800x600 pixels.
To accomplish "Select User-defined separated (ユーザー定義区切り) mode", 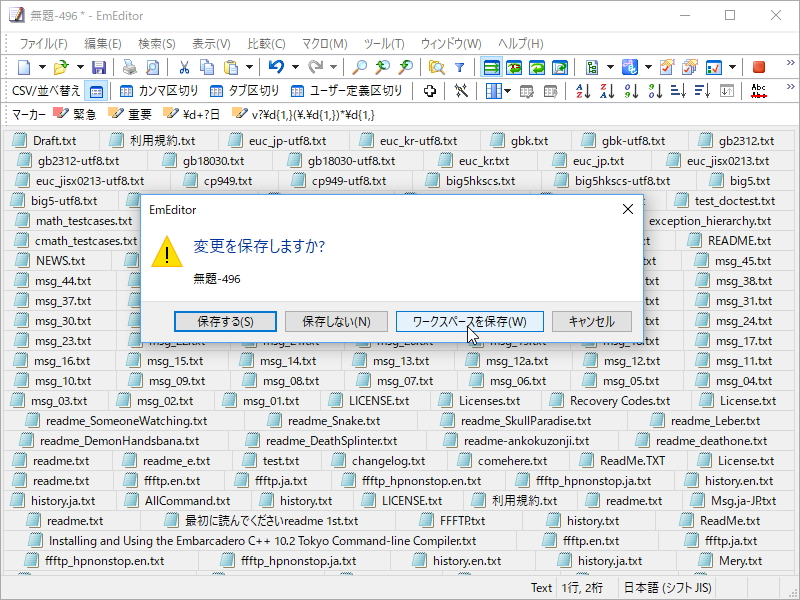I will 346,91.
